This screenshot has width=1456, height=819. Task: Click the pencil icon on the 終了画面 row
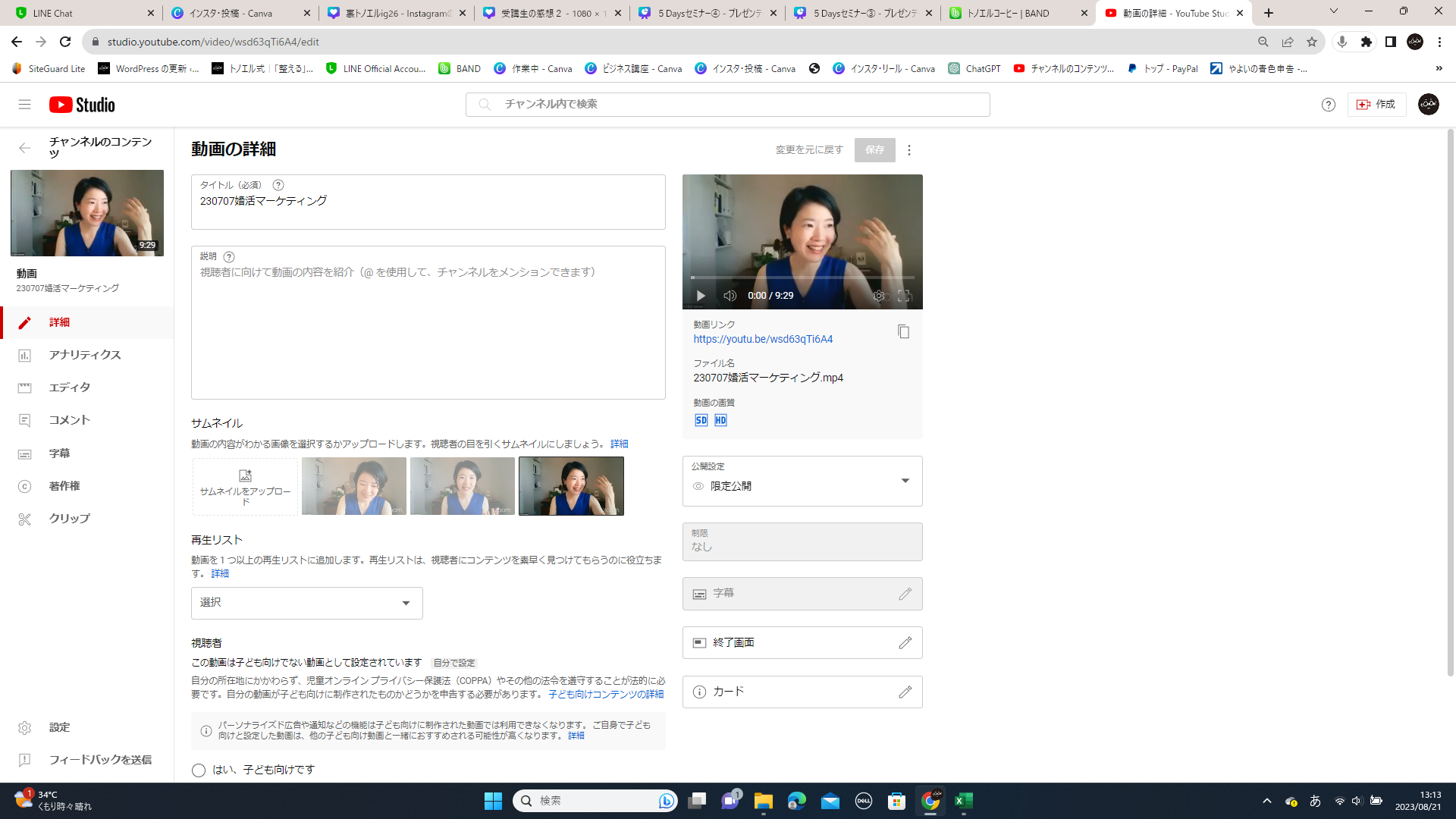tap(905, 643)
